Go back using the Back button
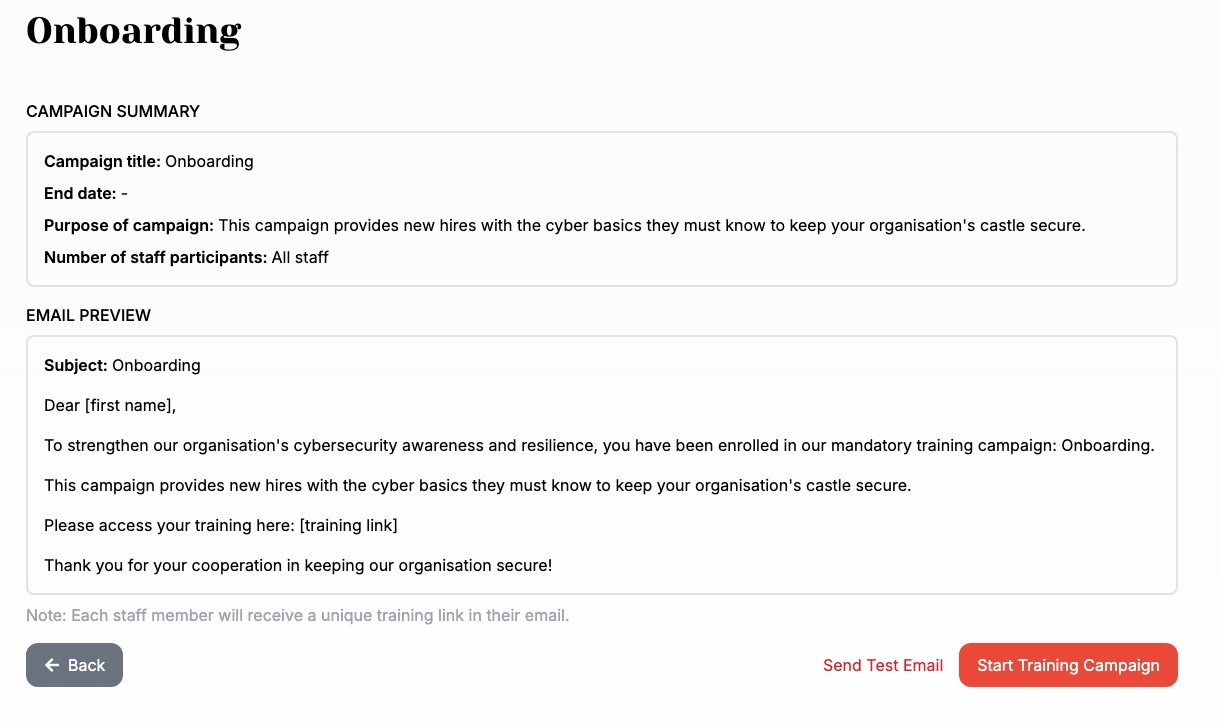1221x728 pixels. [x=75, y=665]
